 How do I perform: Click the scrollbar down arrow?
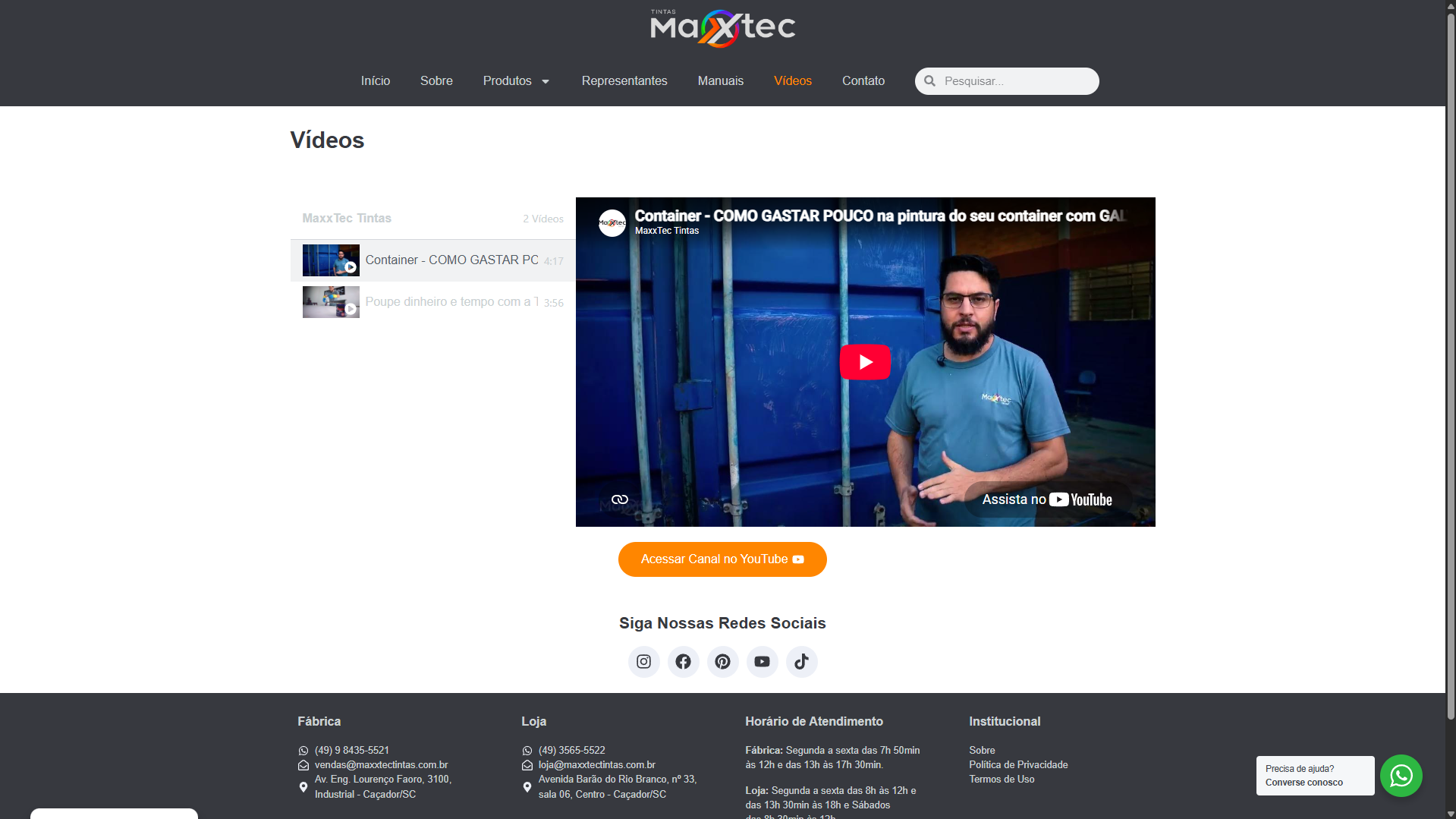point(1451,814)
